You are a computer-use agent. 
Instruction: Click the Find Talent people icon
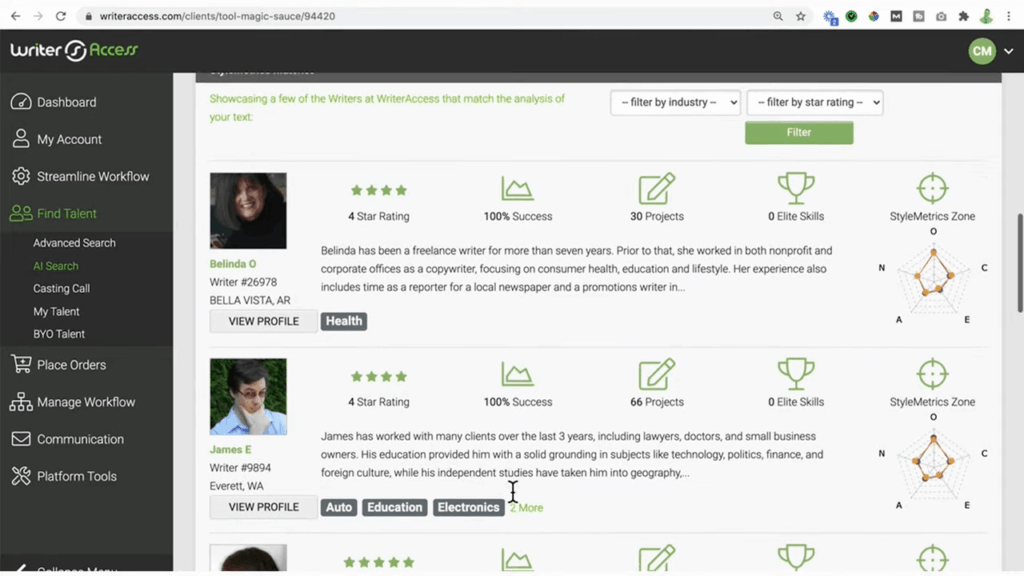click(21, 214)
